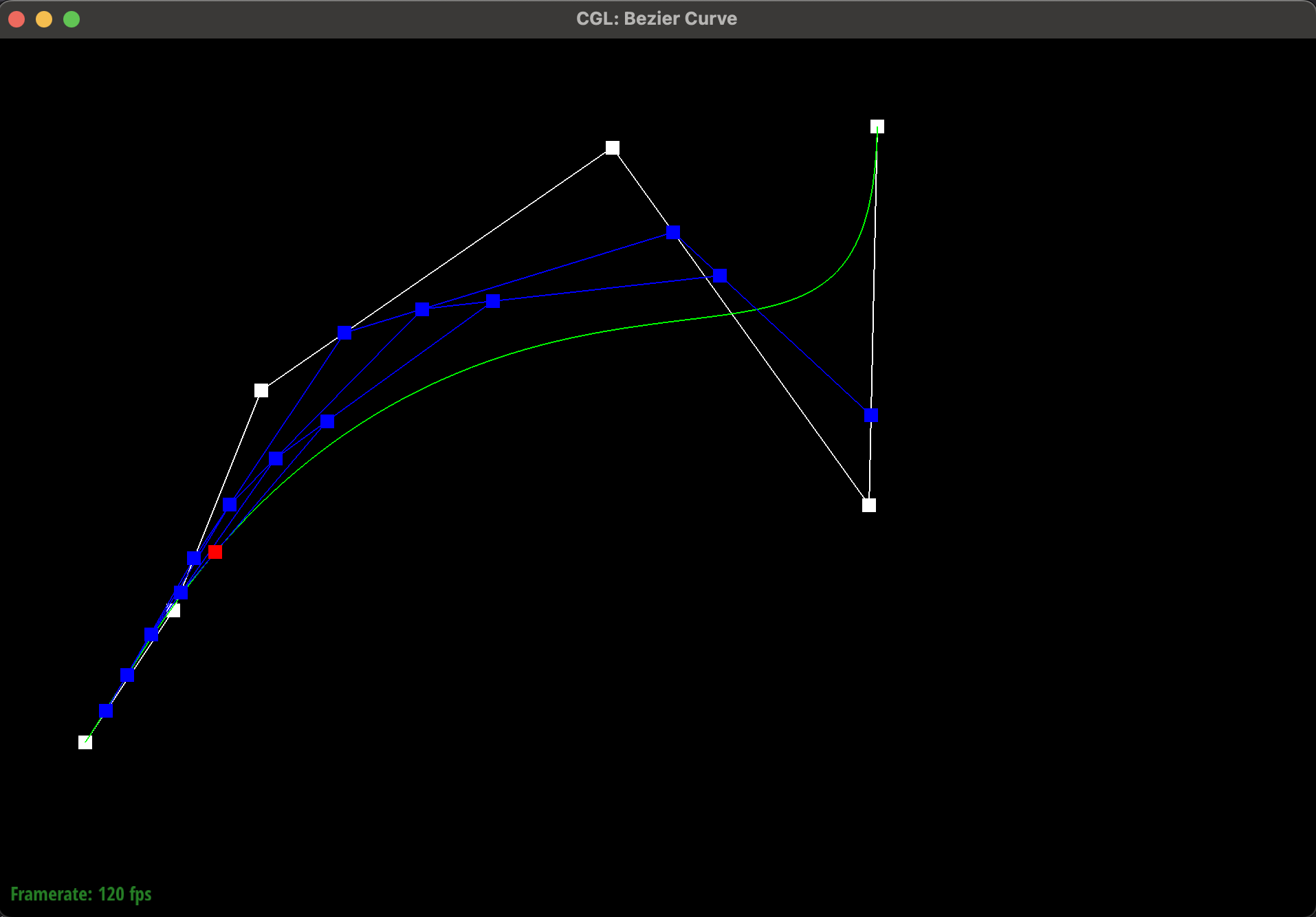The image size is (1316, 917).
Task: Click the white control point at the polygon's left bend
Action: pos(261,390)
